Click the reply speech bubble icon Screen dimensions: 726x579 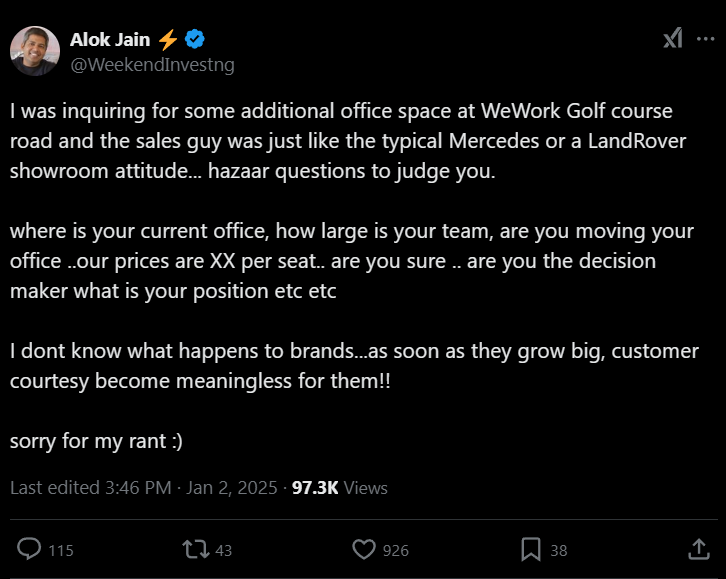(31, 549)
